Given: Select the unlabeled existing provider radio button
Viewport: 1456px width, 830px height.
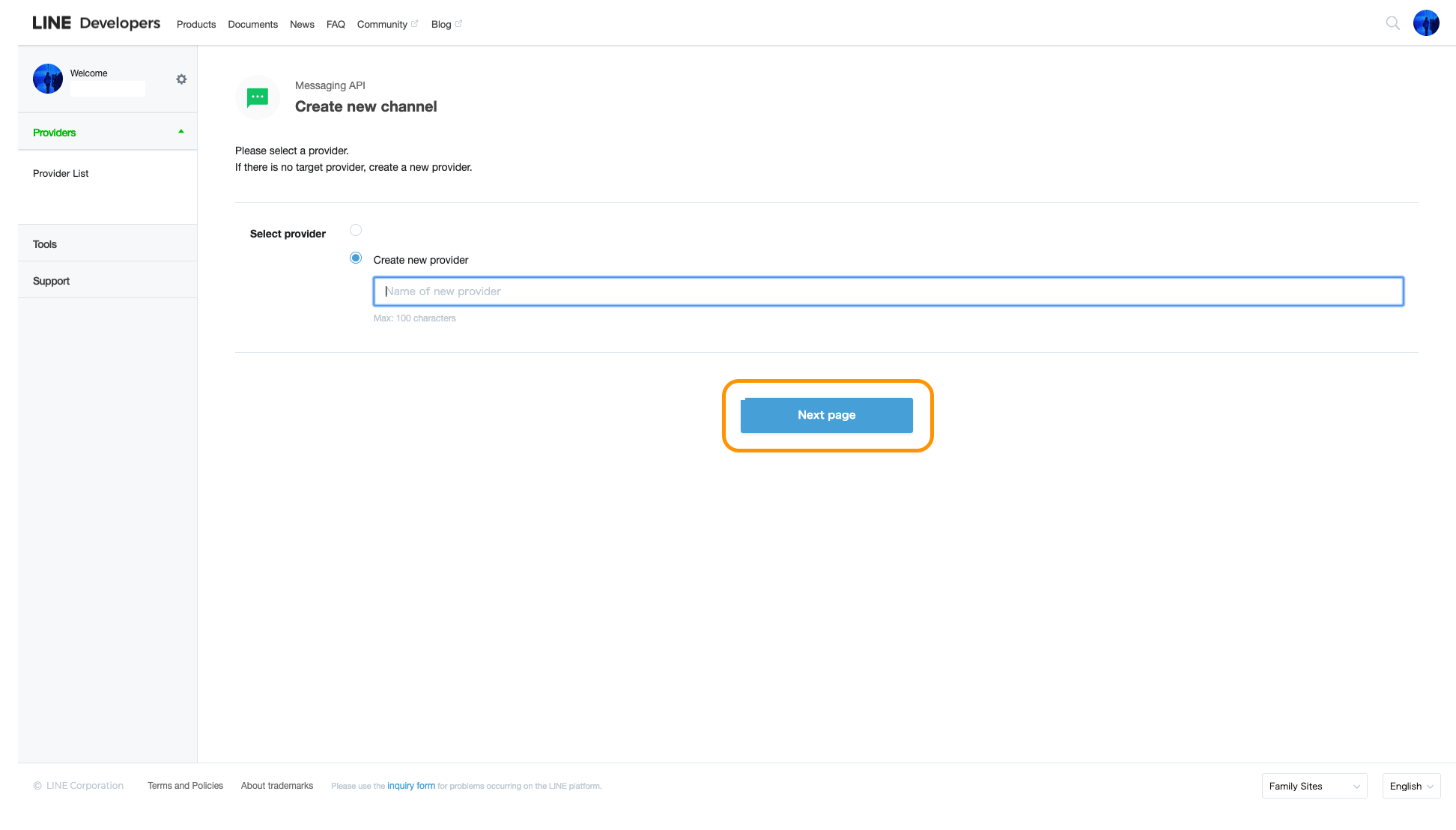Looking at the screenshot, I should click(356, 230).
